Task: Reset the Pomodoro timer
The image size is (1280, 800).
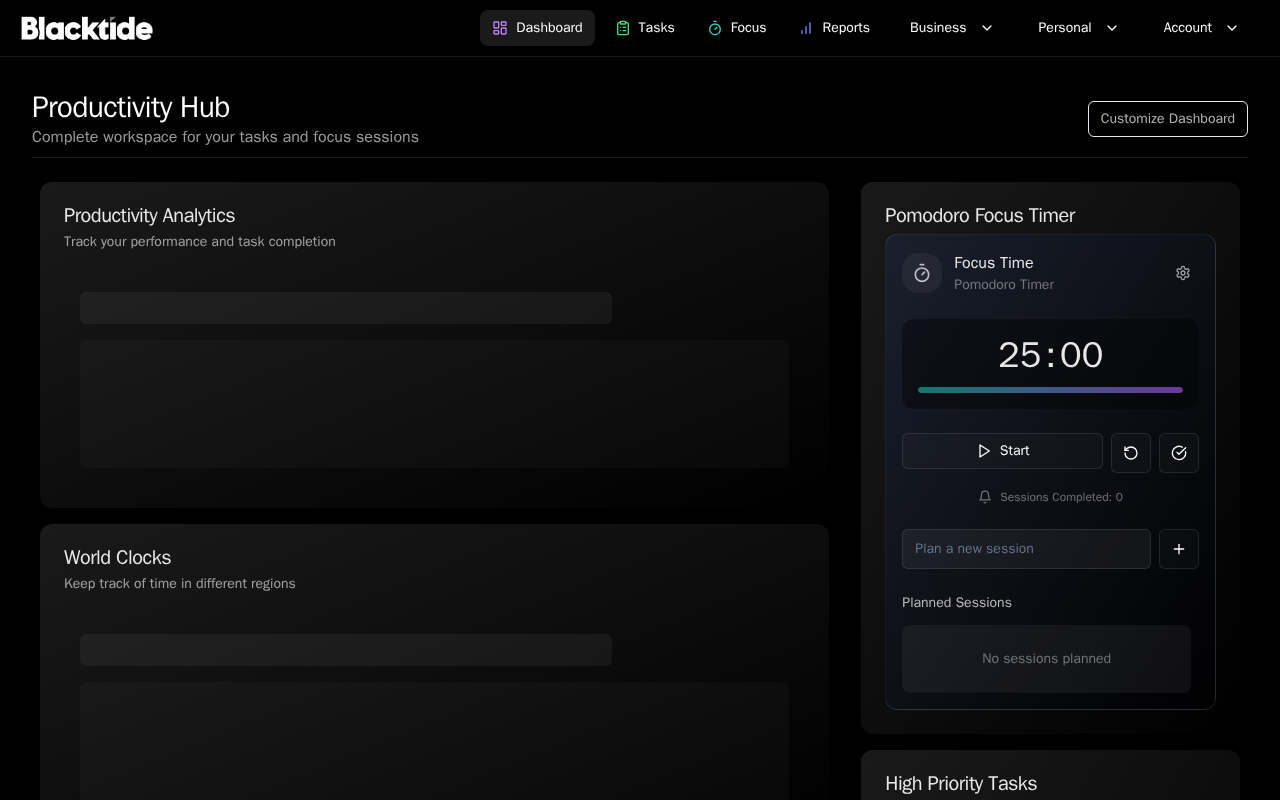Action: [x=1131, y=453]
